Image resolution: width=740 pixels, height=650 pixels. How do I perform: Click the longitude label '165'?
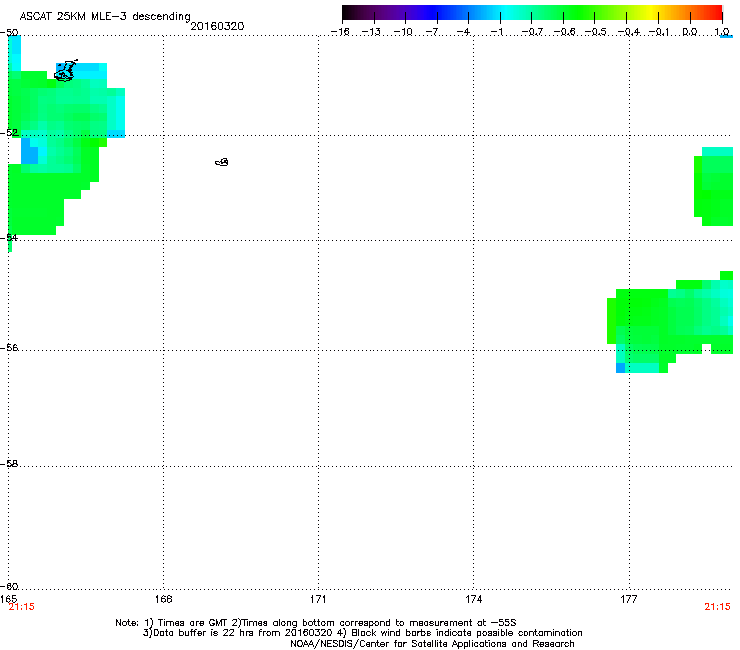pos(8,599)
